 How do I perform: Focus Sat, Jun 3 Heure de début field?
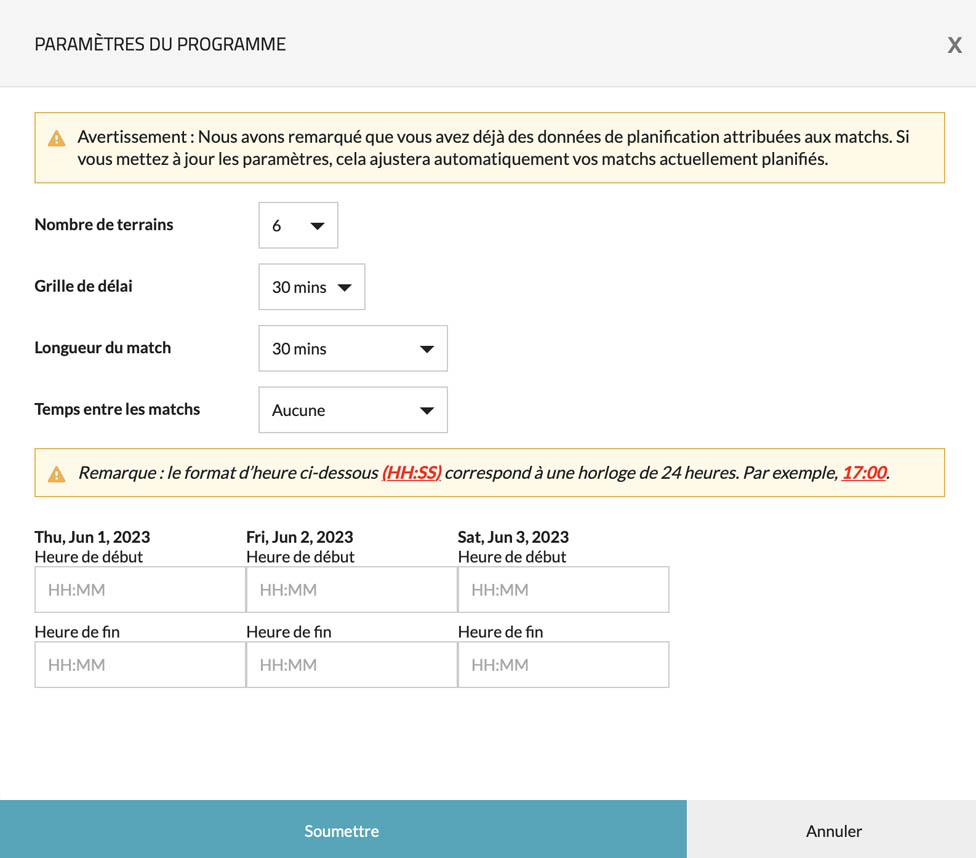pos(563,590)
